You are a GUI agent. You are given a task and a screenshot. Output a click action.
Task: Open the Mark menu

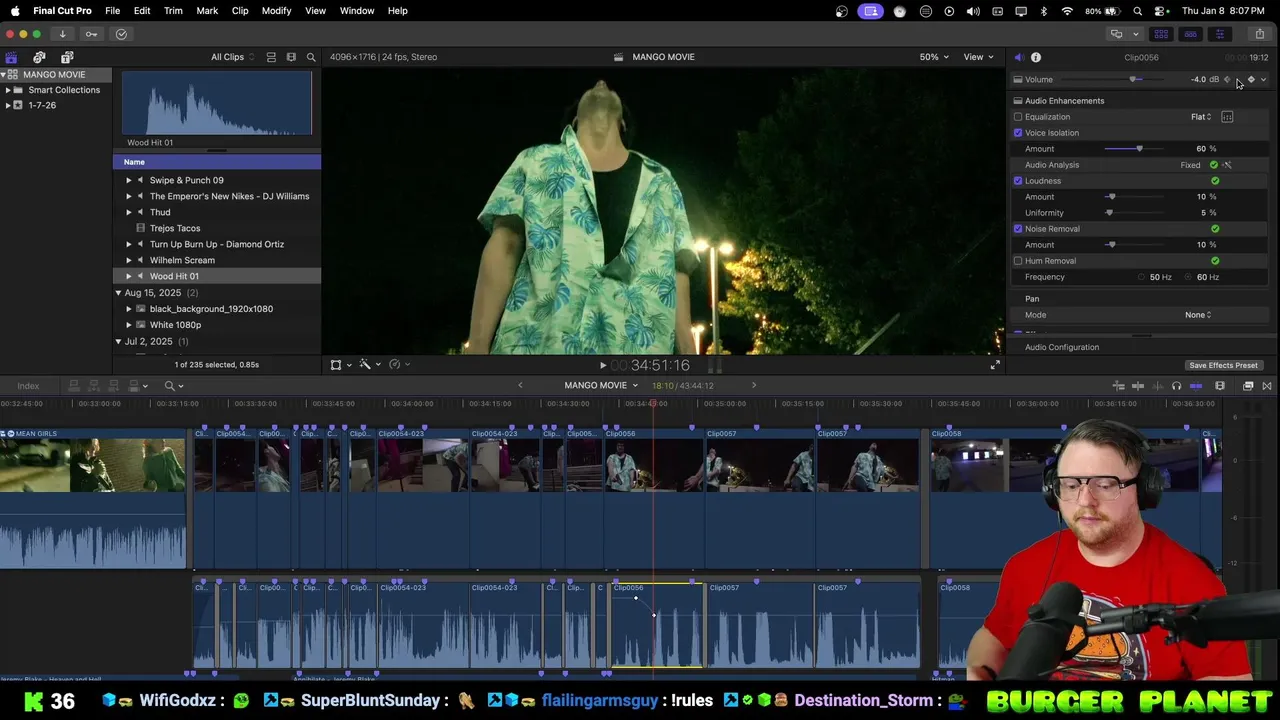pos(207,11)
